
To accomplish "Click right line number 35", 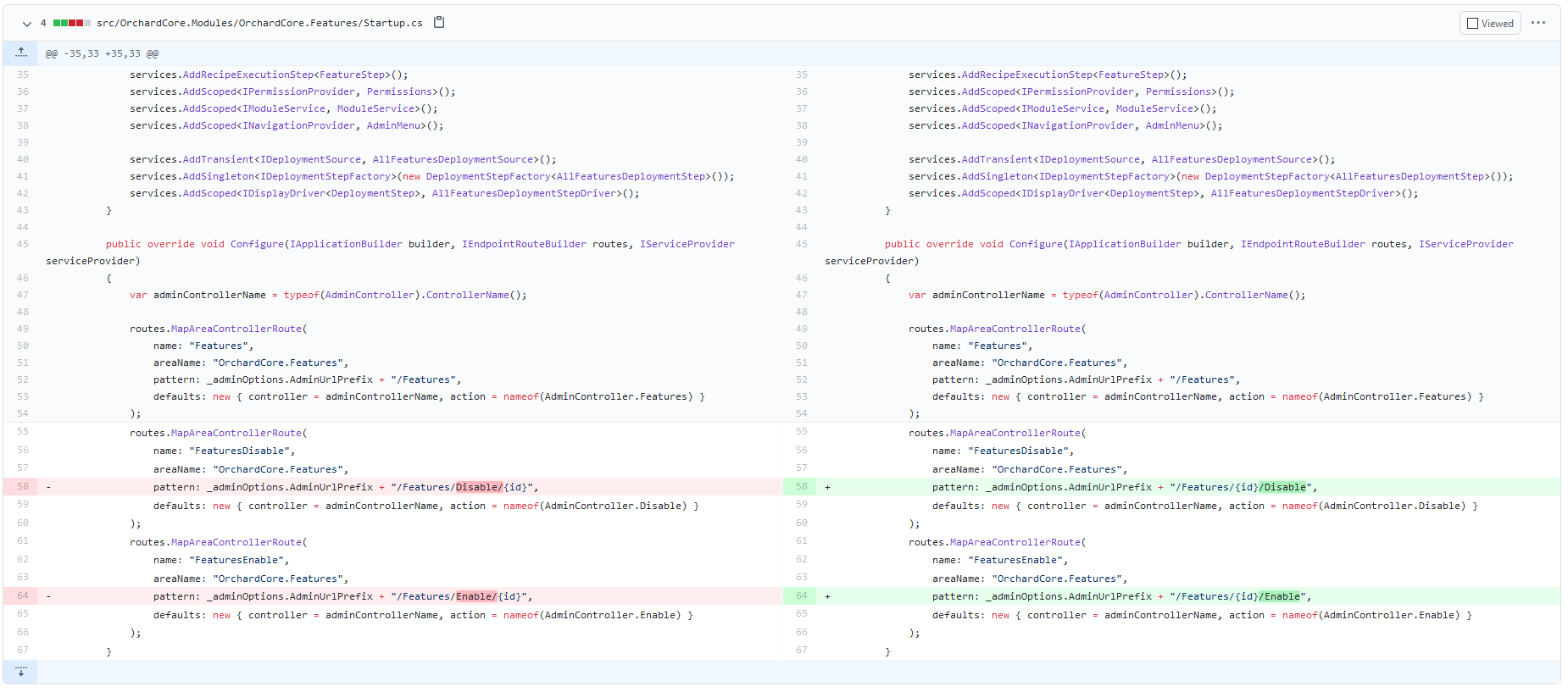I will (x=801, y=75).
